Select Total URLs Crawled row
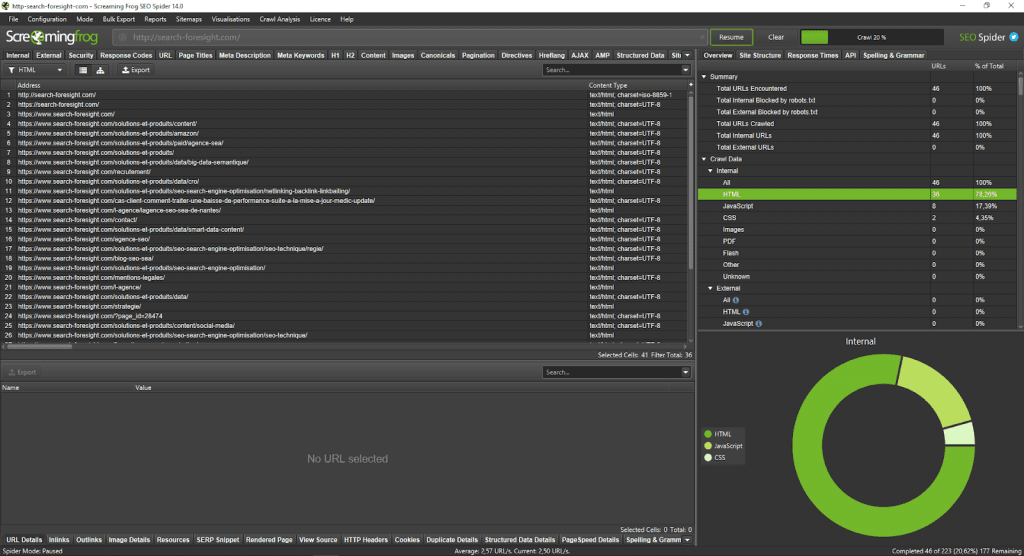Viewport: 1024px width, 556px height. [x=857, y=123]
